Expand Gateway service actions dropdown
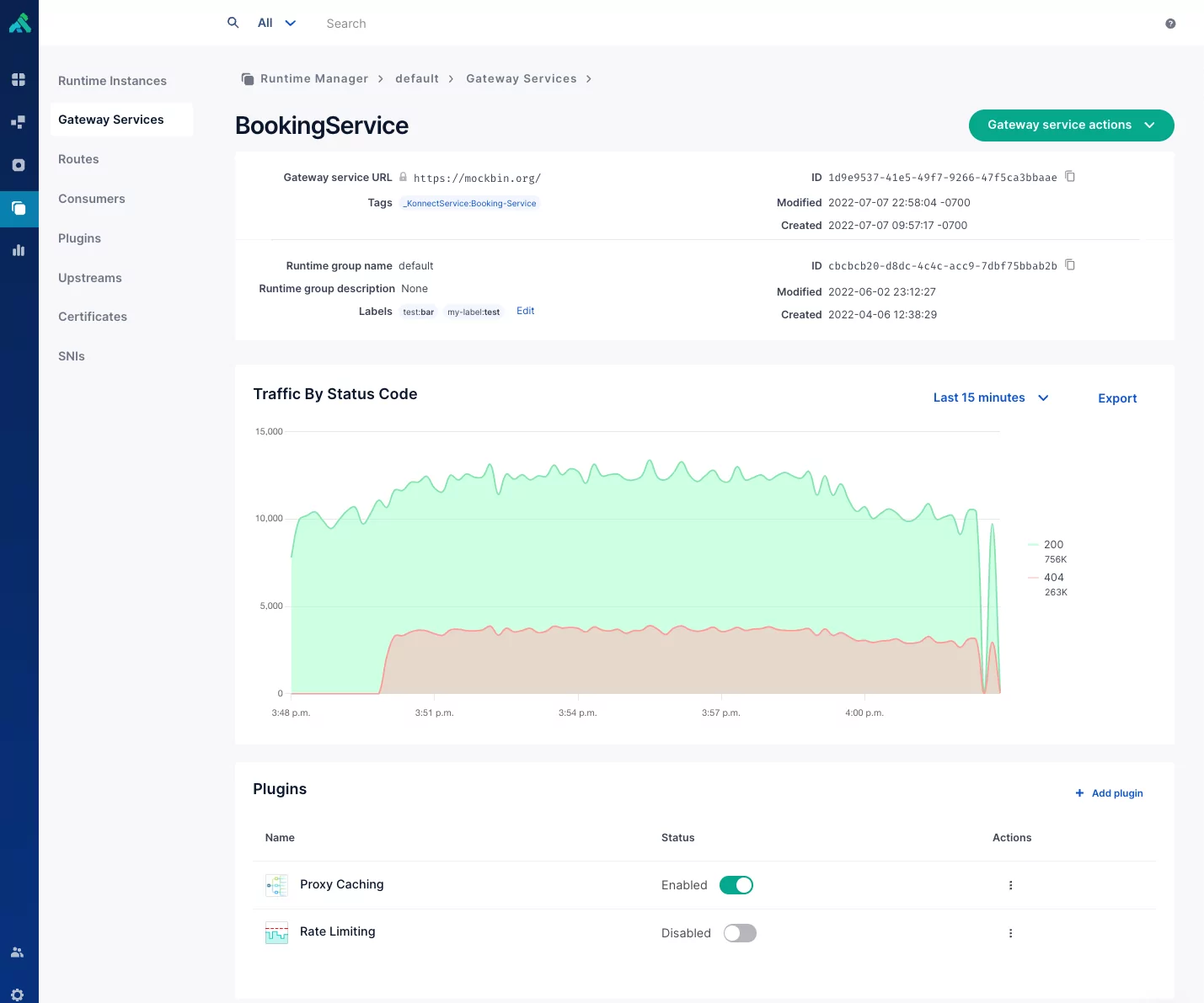The height and width of the screenshot is (1003, 1204). click(x=1071, y=125)
